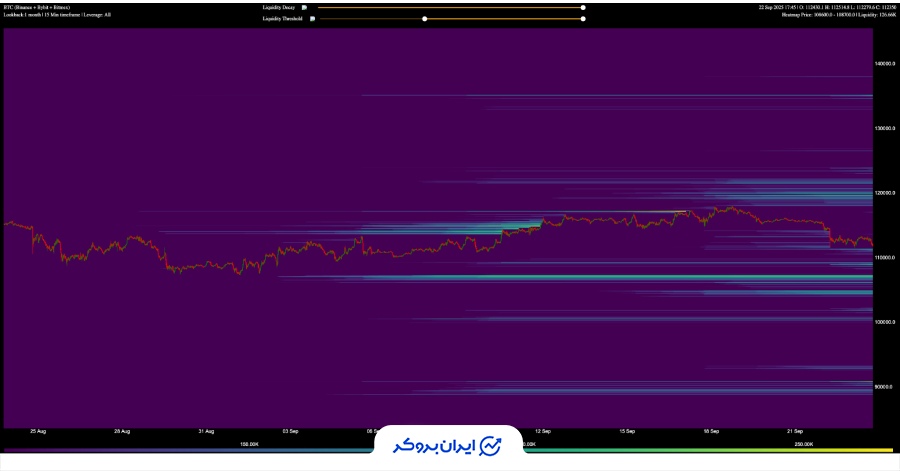Click the 250.00K color scale label

pyautogui.click(x=804, y=443)
